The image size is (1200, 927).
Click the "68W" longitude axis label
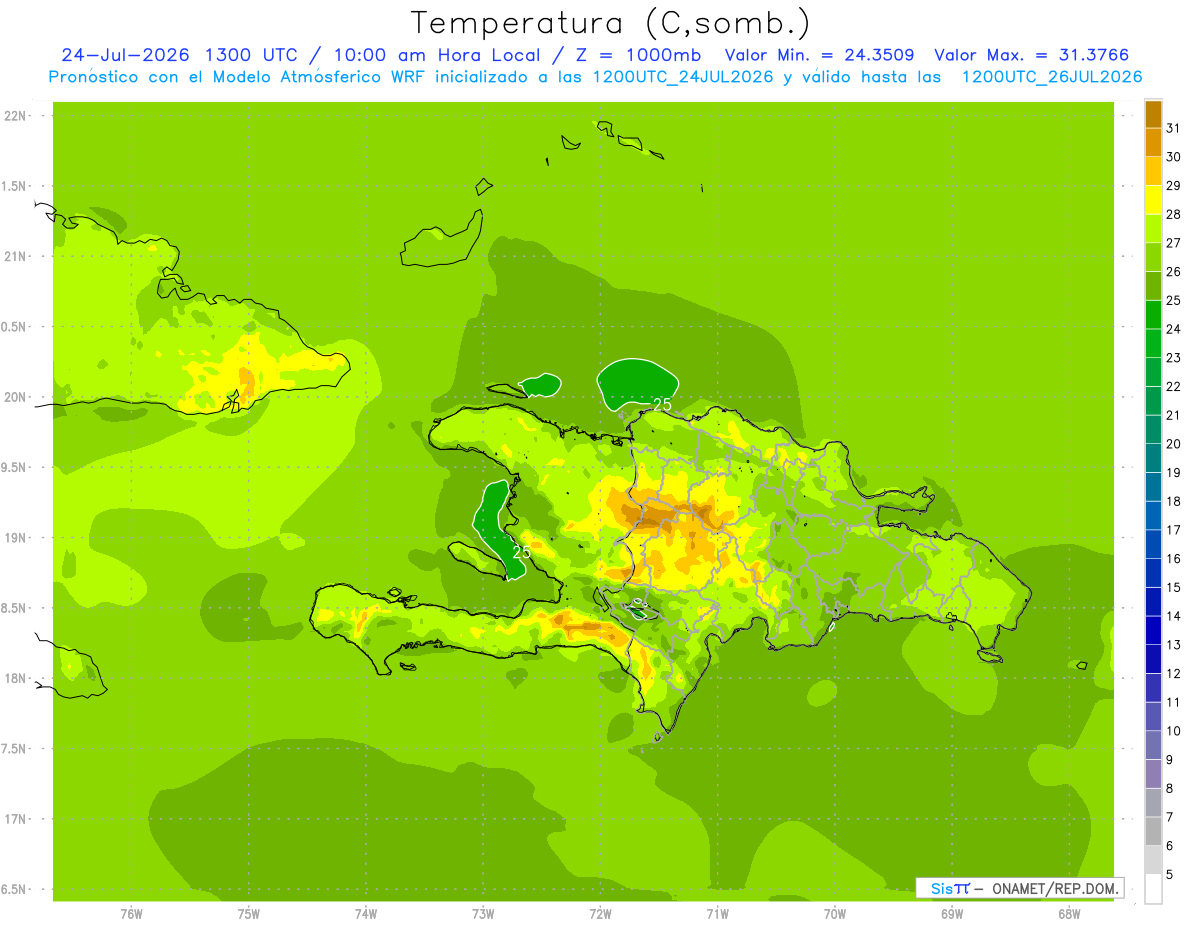pos(1069,914)
